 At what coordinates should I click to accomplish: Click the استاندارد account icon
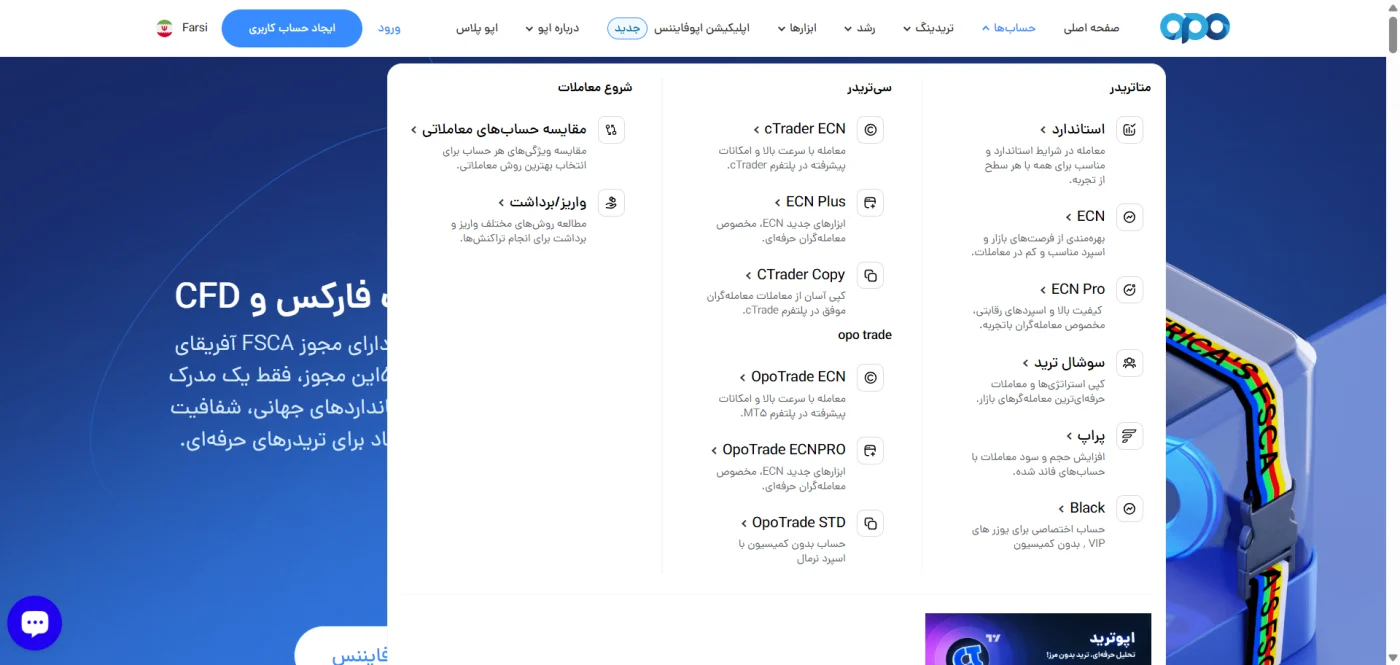click(x=1129, y=130)
